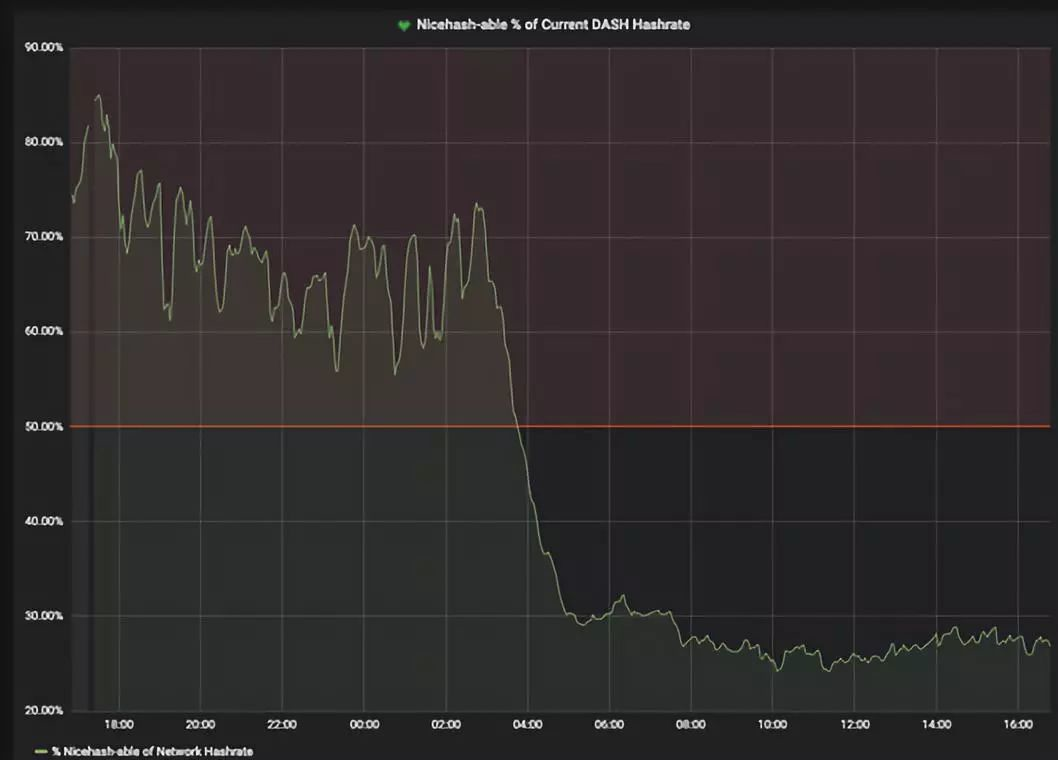The height and width of the screenshot is (760, 1058).
Task: Click the '40.00%' y-axis label
Action: tap(44, 521)
